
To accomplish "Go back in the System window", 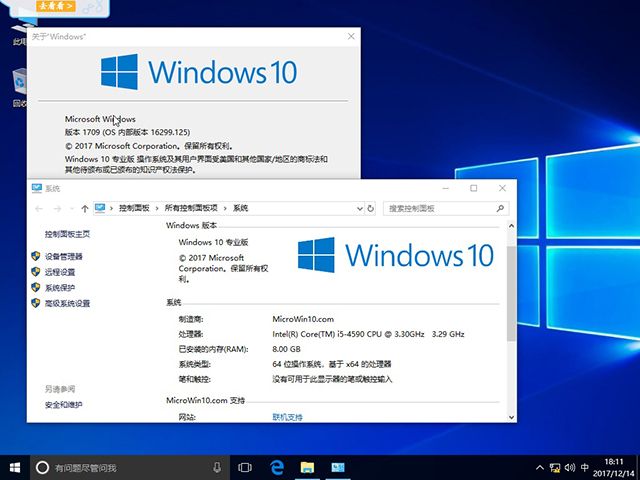I will pyautogui.click(x=39, y=209).
